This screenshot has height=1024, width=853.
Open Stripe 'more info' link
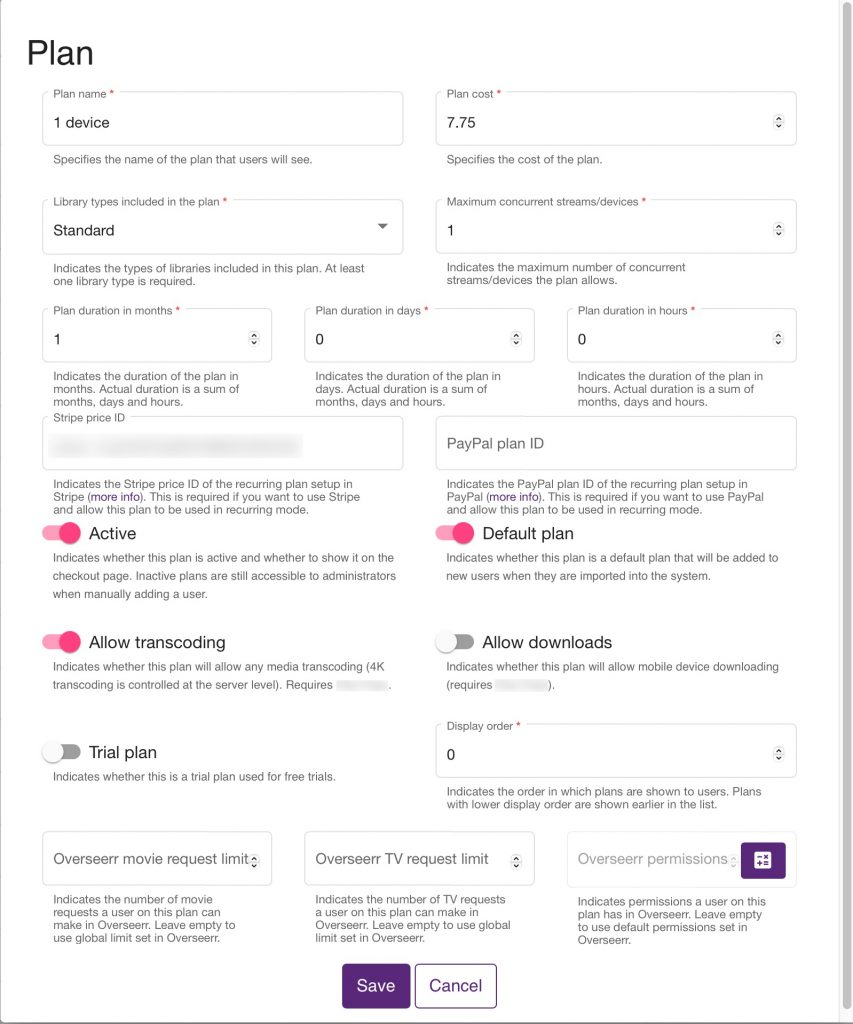point(117,497)
